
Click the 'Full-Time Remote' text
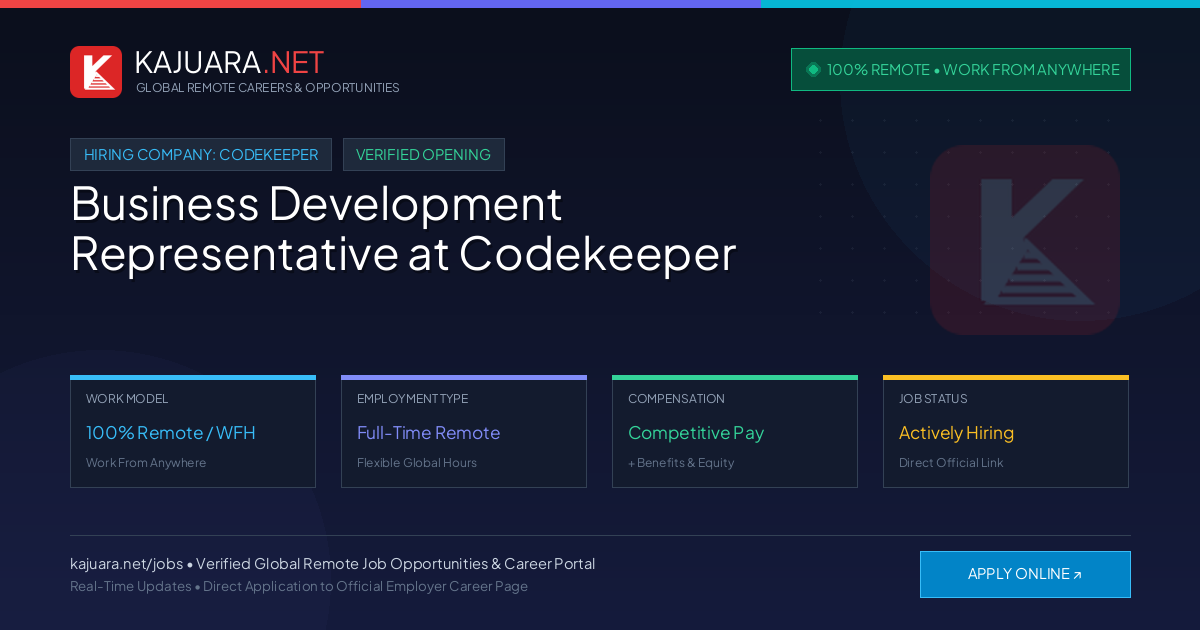428,433
